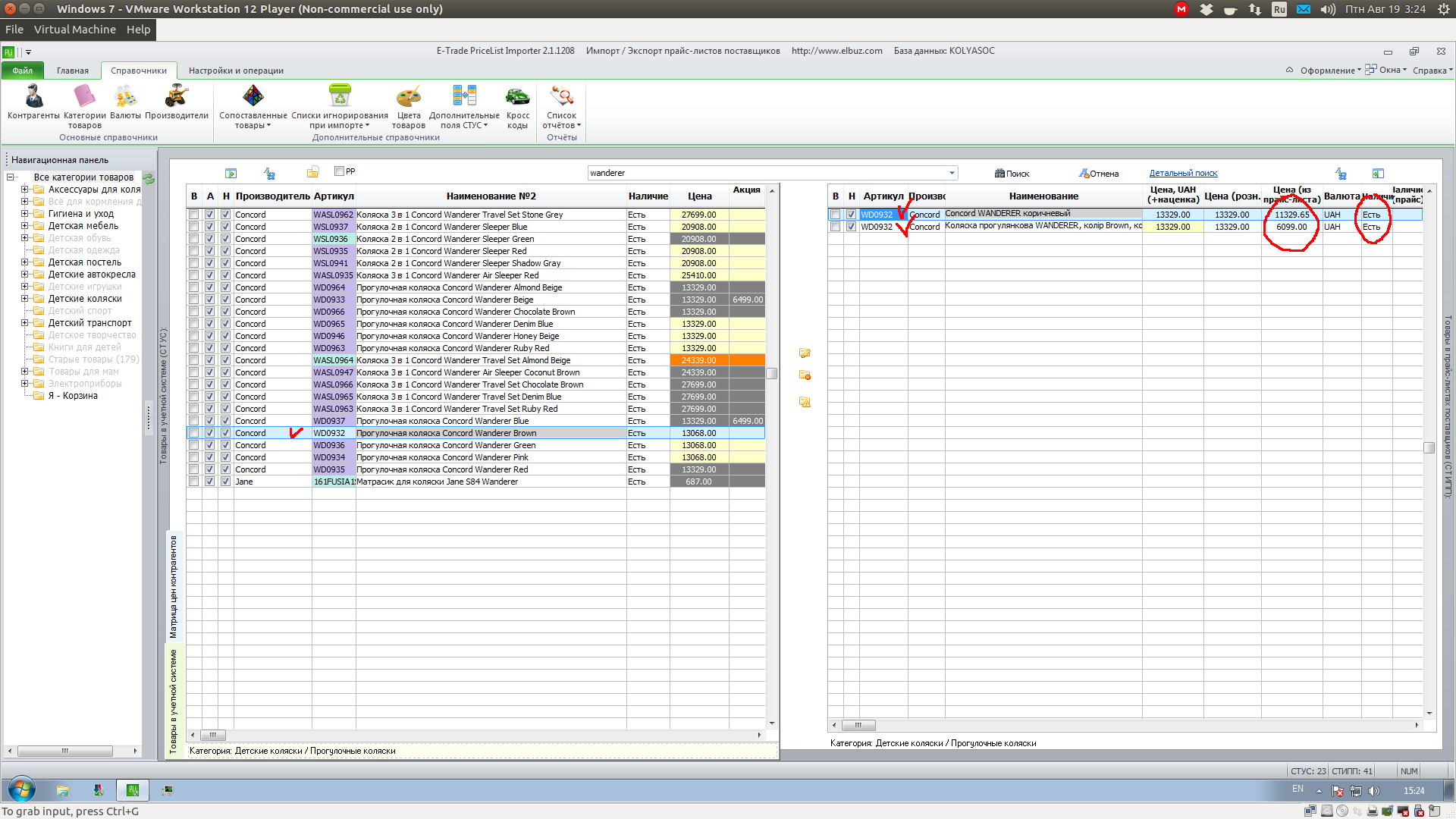Screen dimensions: 1456x819
Task: Click the left table vertical scrollbar thumb
Action: [x=772, y=373]
